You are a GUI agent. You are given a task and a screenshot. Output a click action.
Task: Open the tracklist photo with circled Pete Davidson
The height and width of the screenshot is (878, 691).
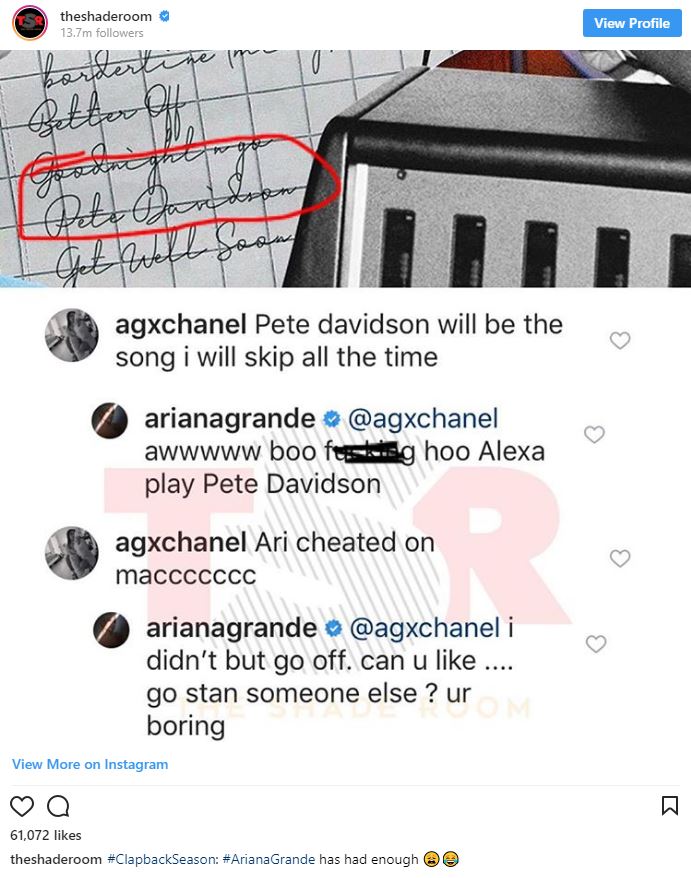pyautogui.click(x=346, y=169)
